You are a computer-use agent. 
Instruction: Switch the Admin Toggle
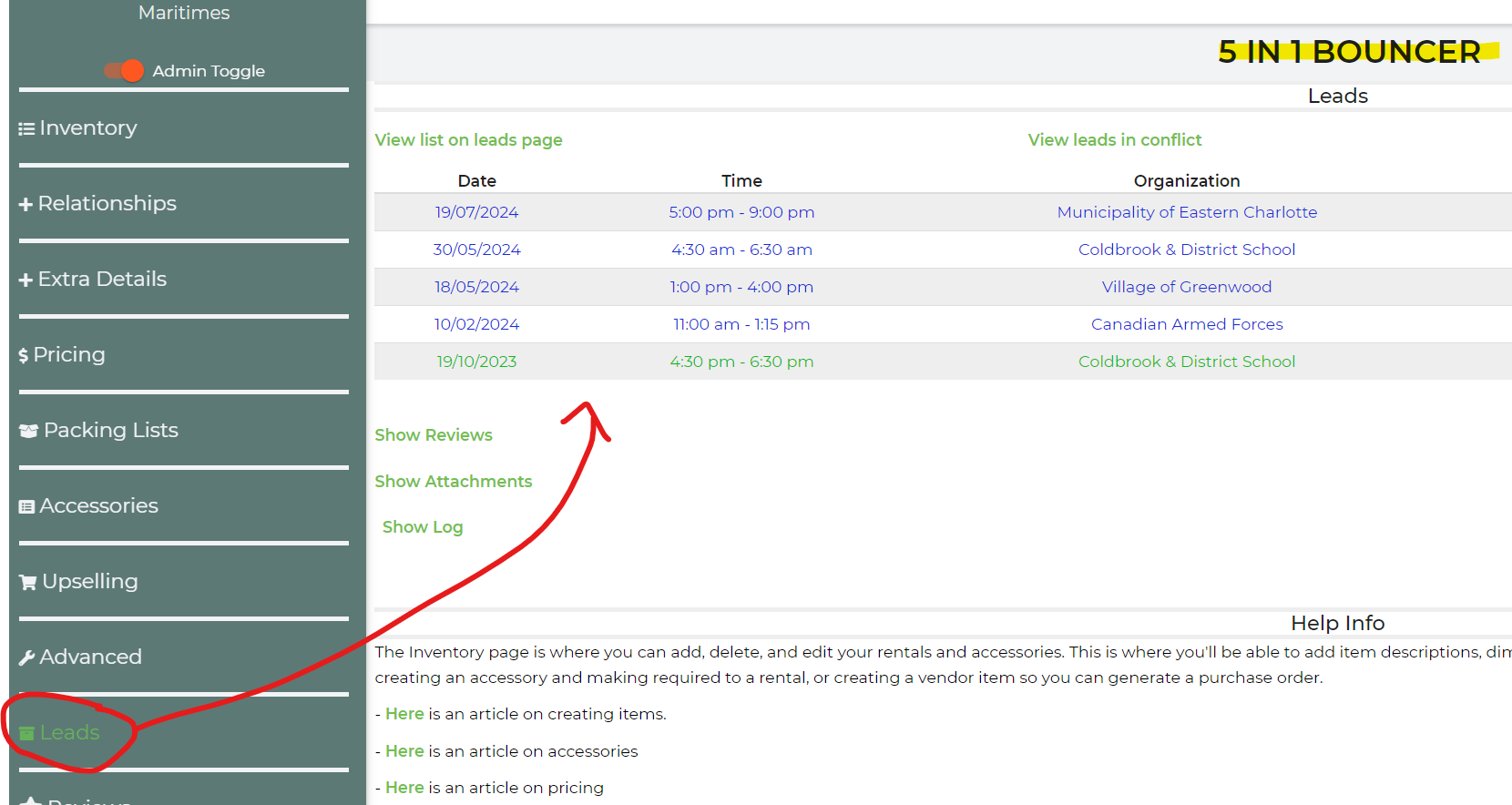coord(124,71)
